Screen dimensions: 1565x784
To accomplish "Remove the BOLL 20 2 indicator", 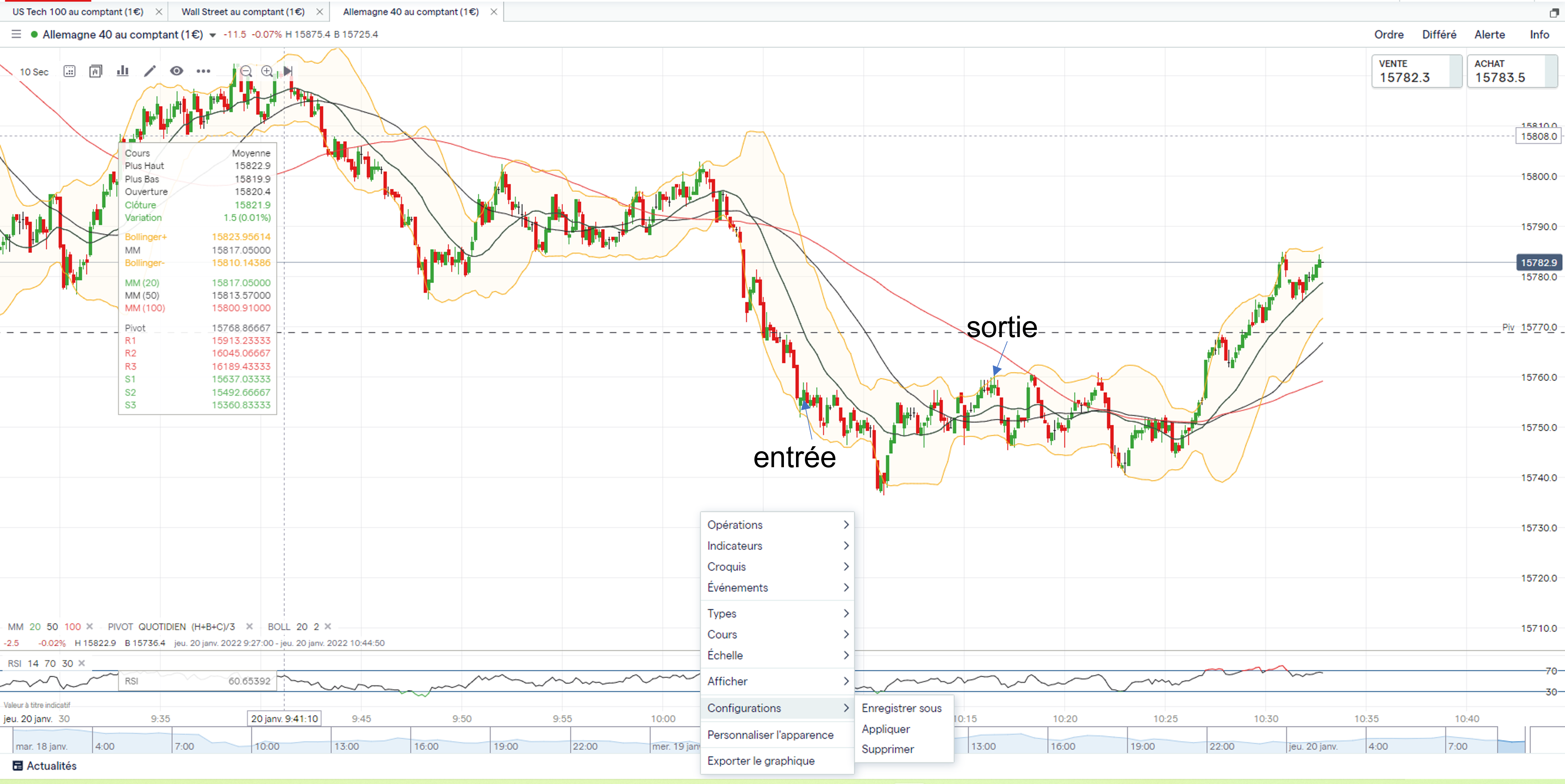I will tap(328, 627).
